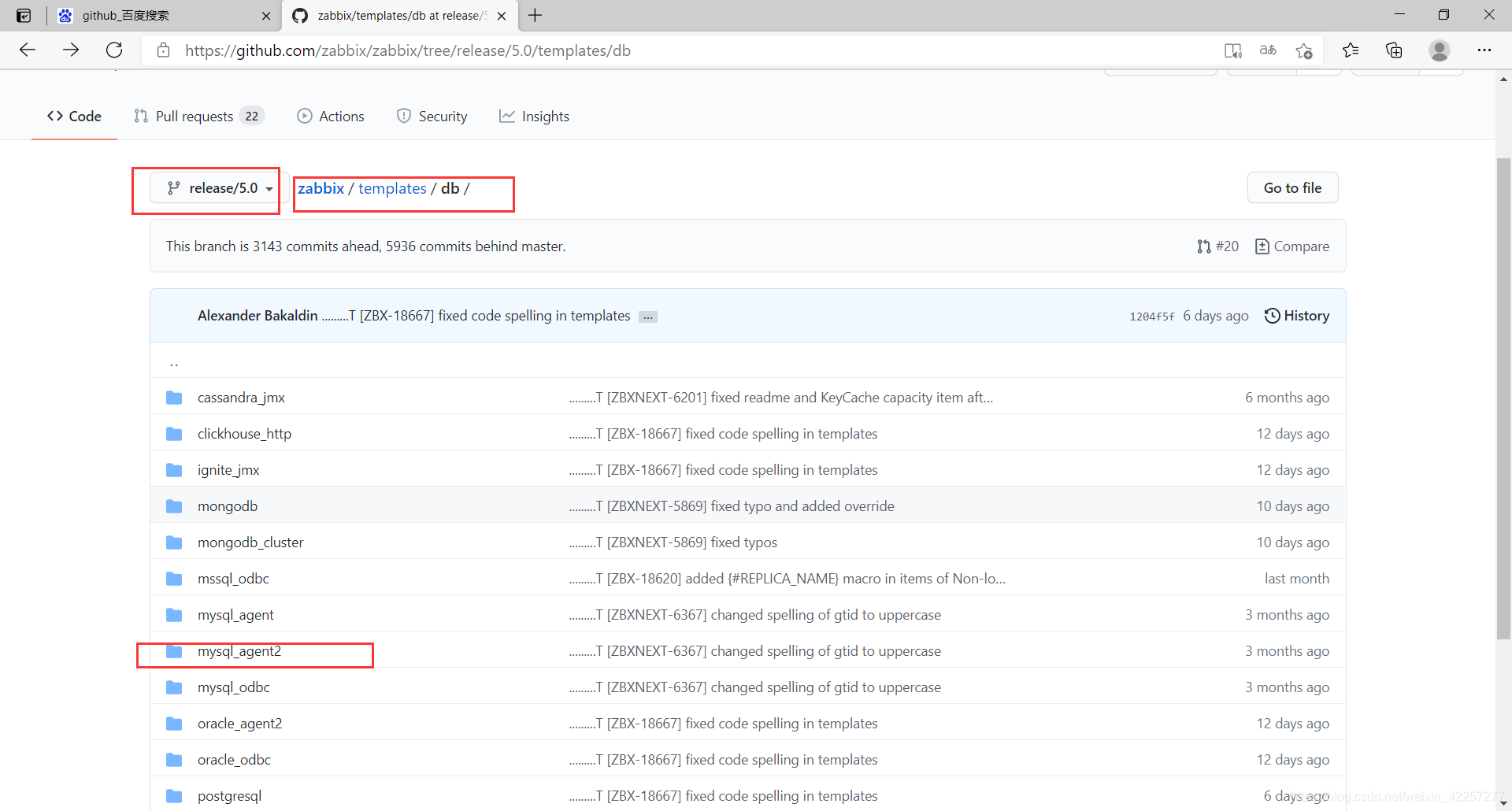Open the History link
The image size is (1512, 811).
1297,316
